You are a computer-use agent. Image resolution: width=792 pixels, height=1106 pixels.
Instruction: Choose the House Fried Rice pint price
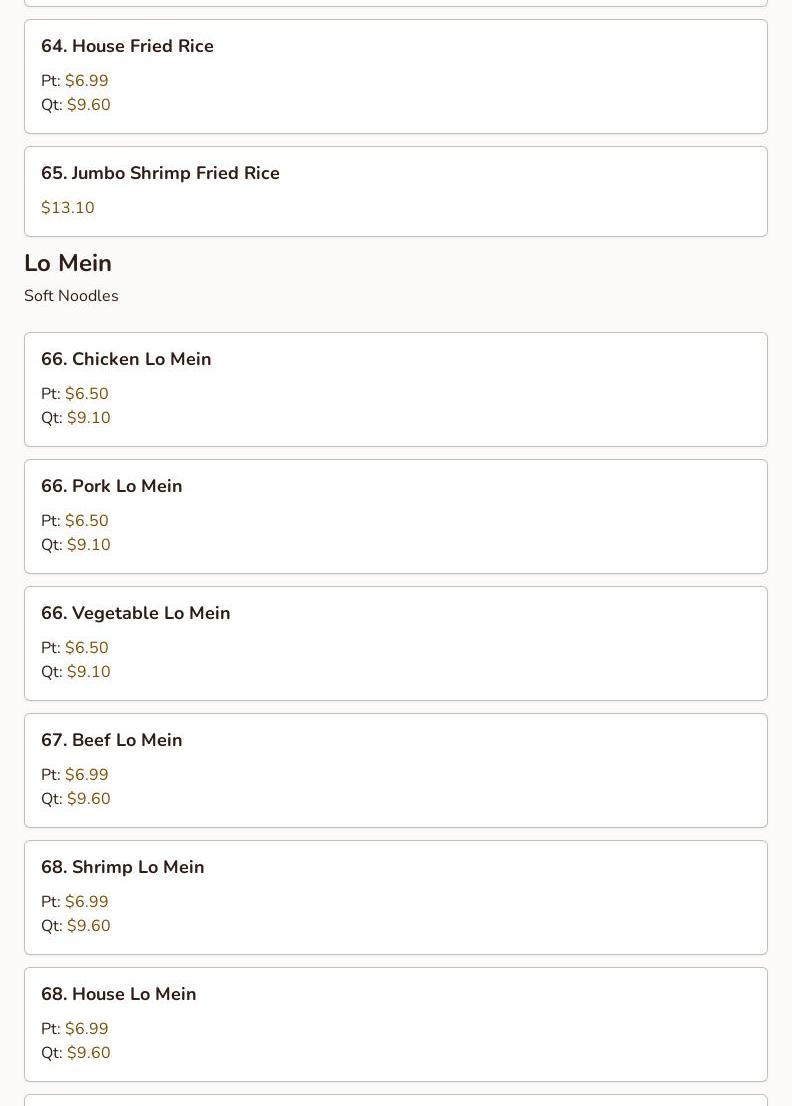(x=86, y=81)
